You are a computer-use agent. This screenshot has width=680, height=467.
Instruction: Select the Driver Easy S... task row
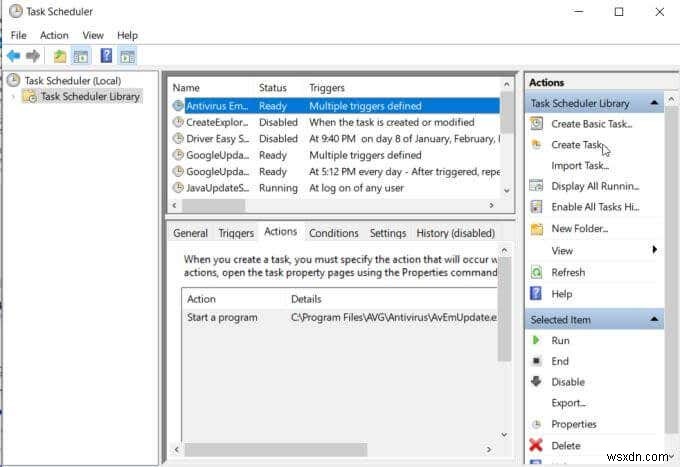(336, 139)
